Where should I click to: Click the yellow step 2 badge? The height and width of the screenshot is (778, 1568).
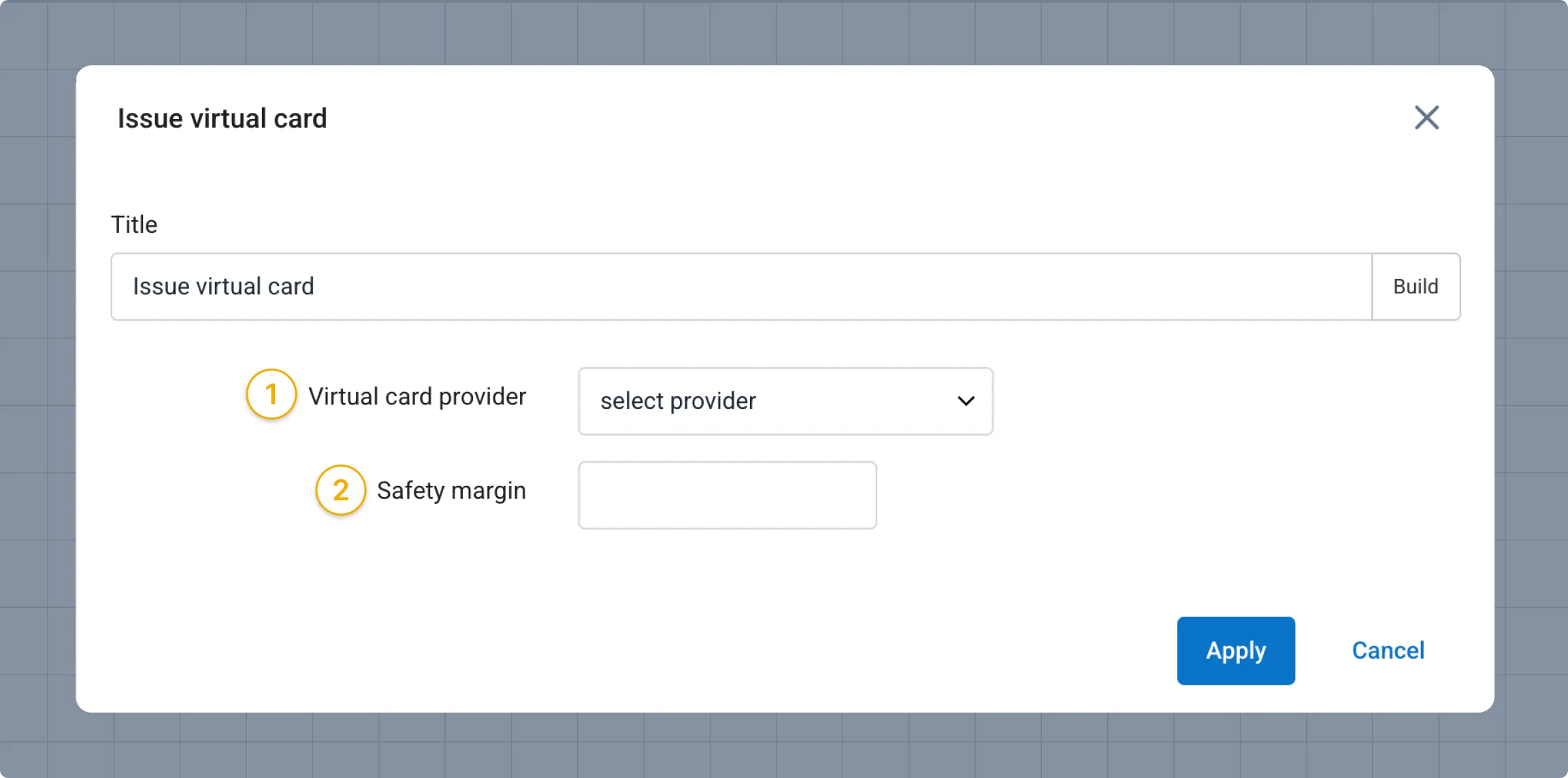341,490
